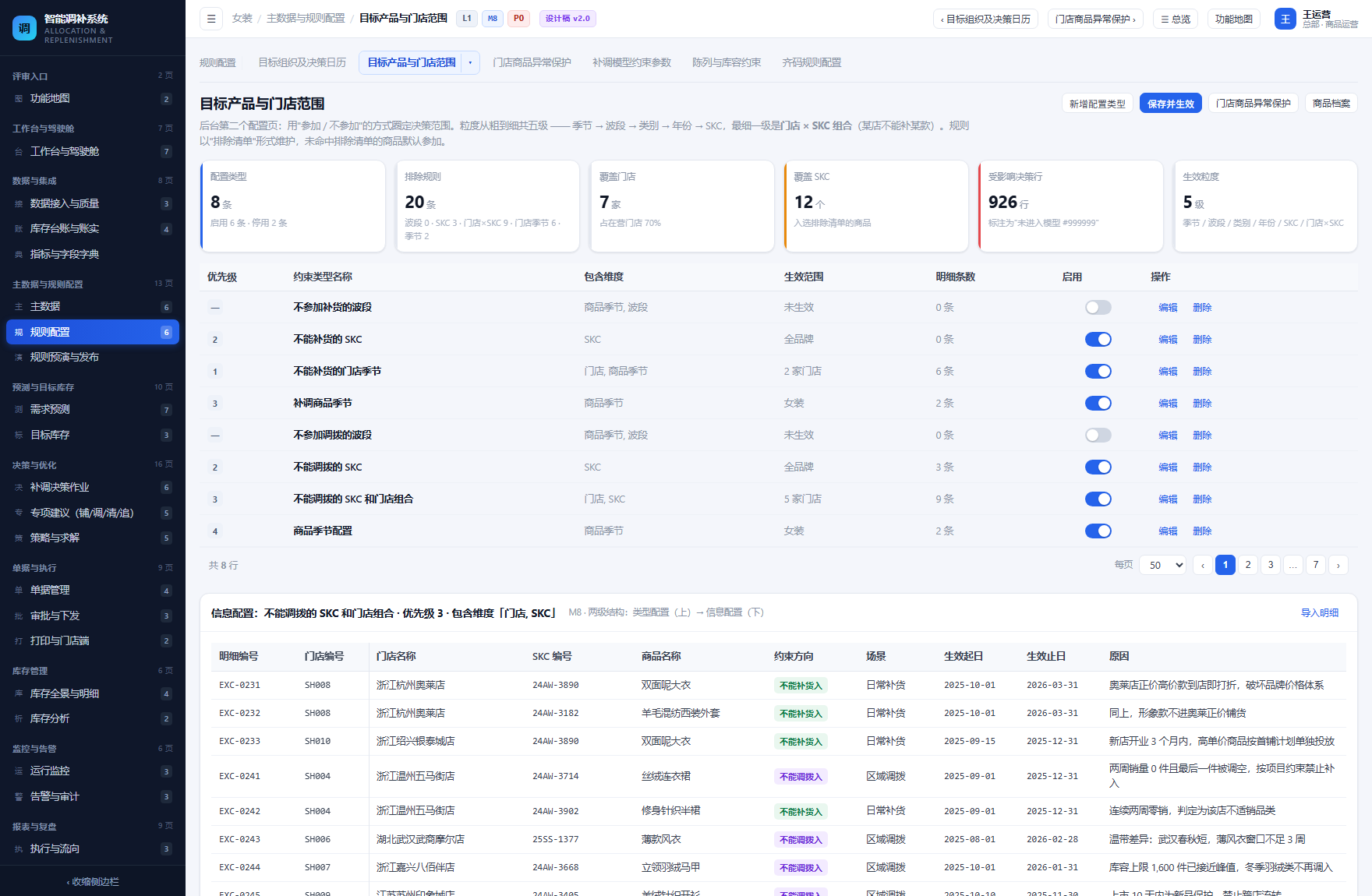The image size is (1372, 896).
Task: Open 补调决策作业 in the sidebar
Action: point(93,488)
